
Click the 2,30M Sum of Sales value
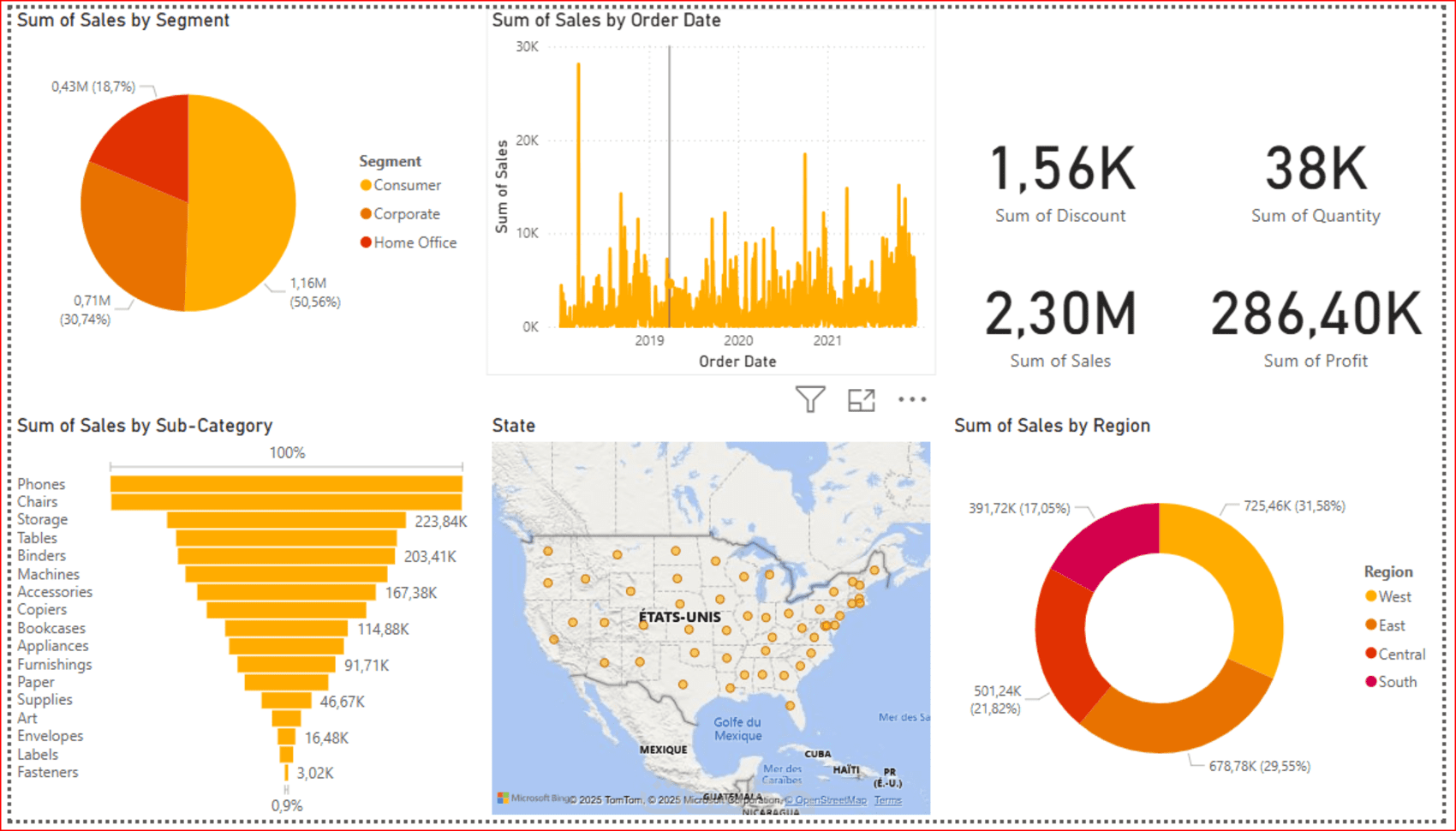(x=1060, y=314)
